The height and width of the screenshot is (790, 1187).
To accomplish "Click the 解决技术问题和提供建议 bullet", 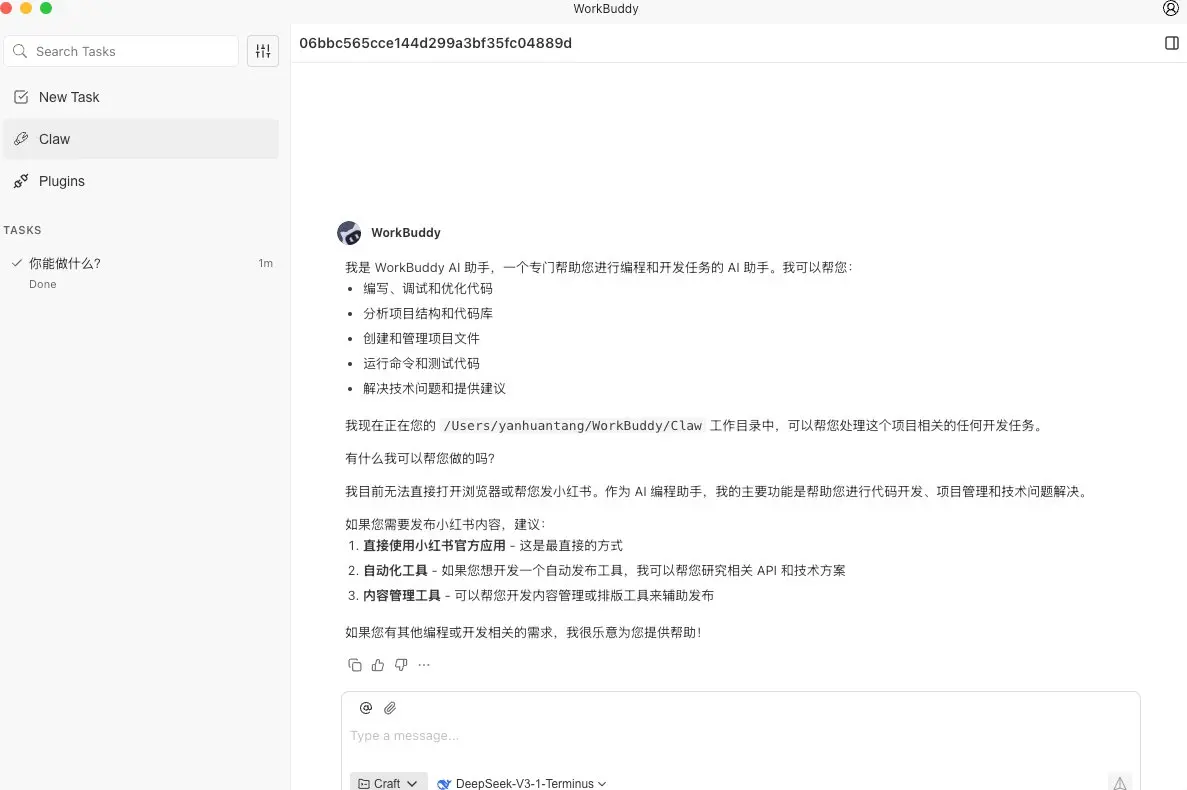I will [x=435, y=388].
